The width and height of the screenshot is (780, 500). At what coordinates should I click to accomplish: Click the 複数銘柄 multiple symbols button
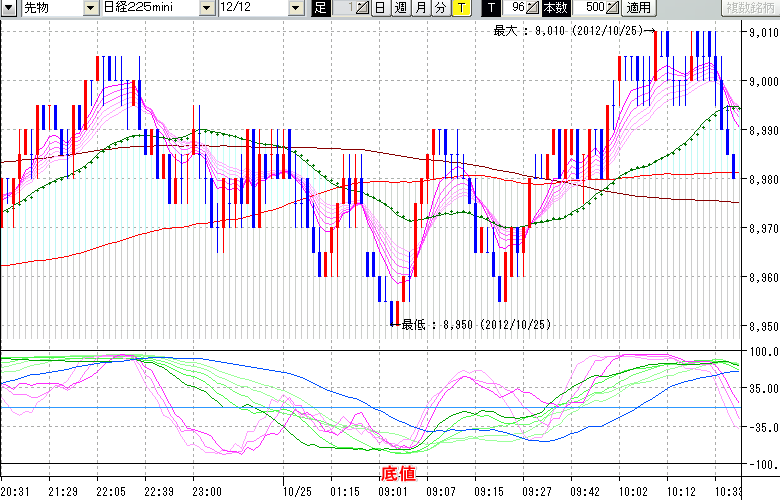click(751, 8)
